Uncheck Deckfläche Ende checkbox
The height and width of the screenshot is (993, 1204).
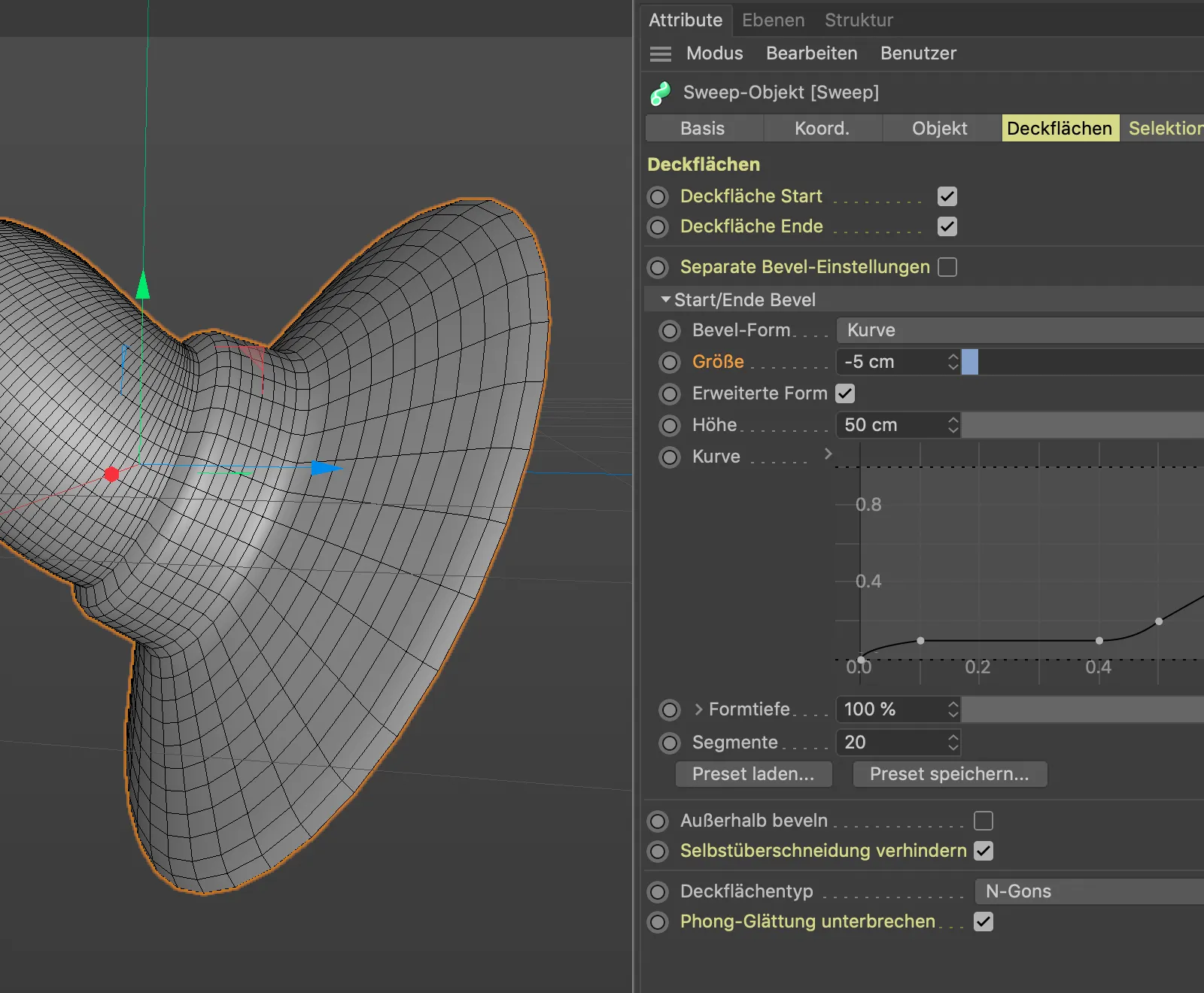947,226
